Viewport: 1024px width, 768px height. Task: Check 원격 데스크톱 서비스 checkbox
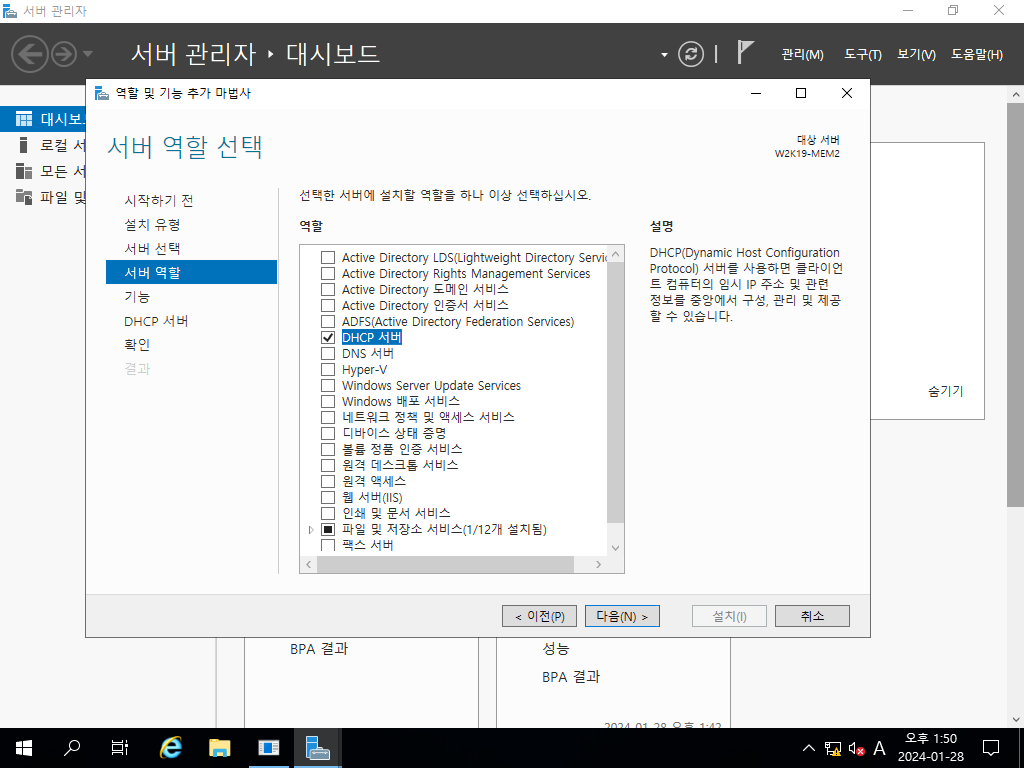click(x=328, y=465)
